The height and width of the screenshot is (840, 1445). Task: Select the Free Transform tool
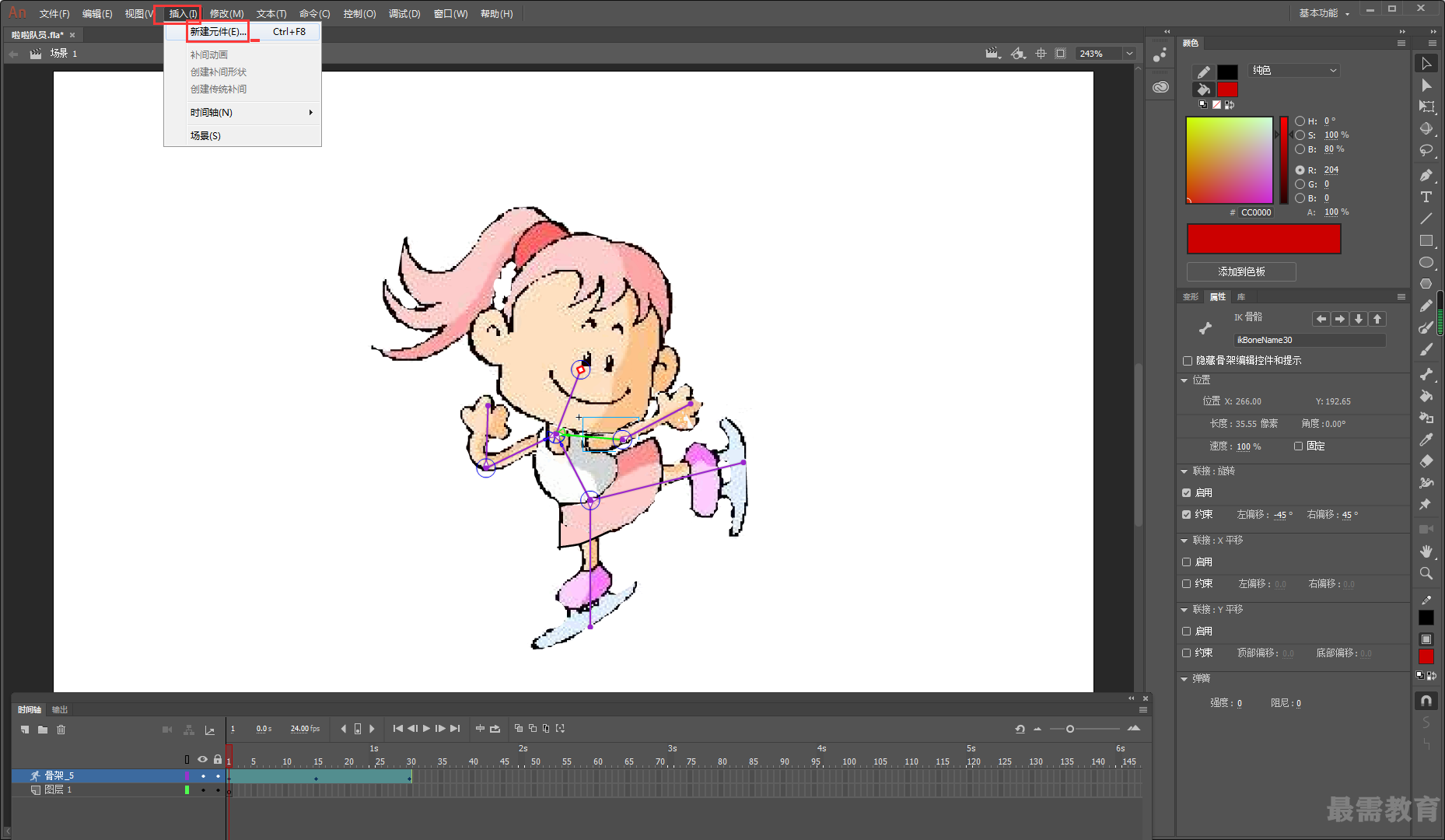[1426, 107]
